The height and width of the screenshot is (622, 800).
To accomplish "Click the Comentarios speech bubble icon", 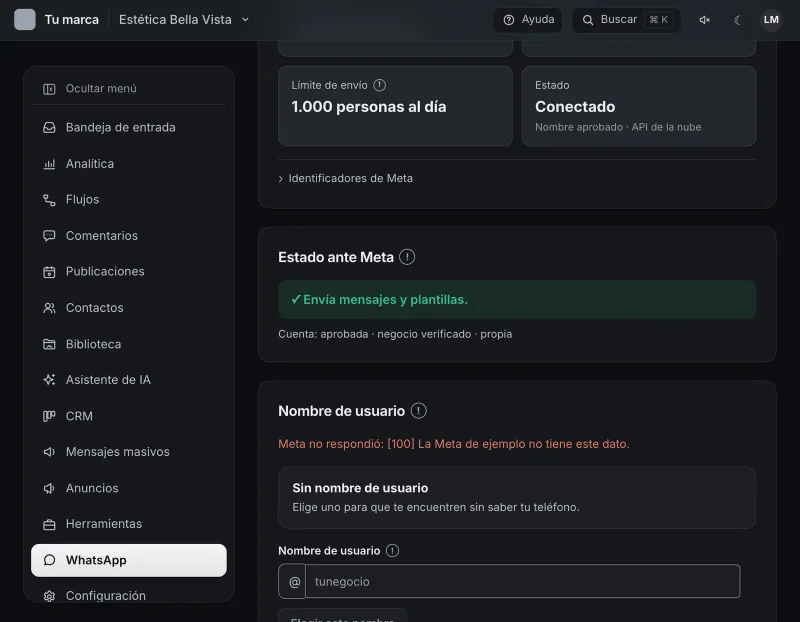I will [x=49, y=236].
